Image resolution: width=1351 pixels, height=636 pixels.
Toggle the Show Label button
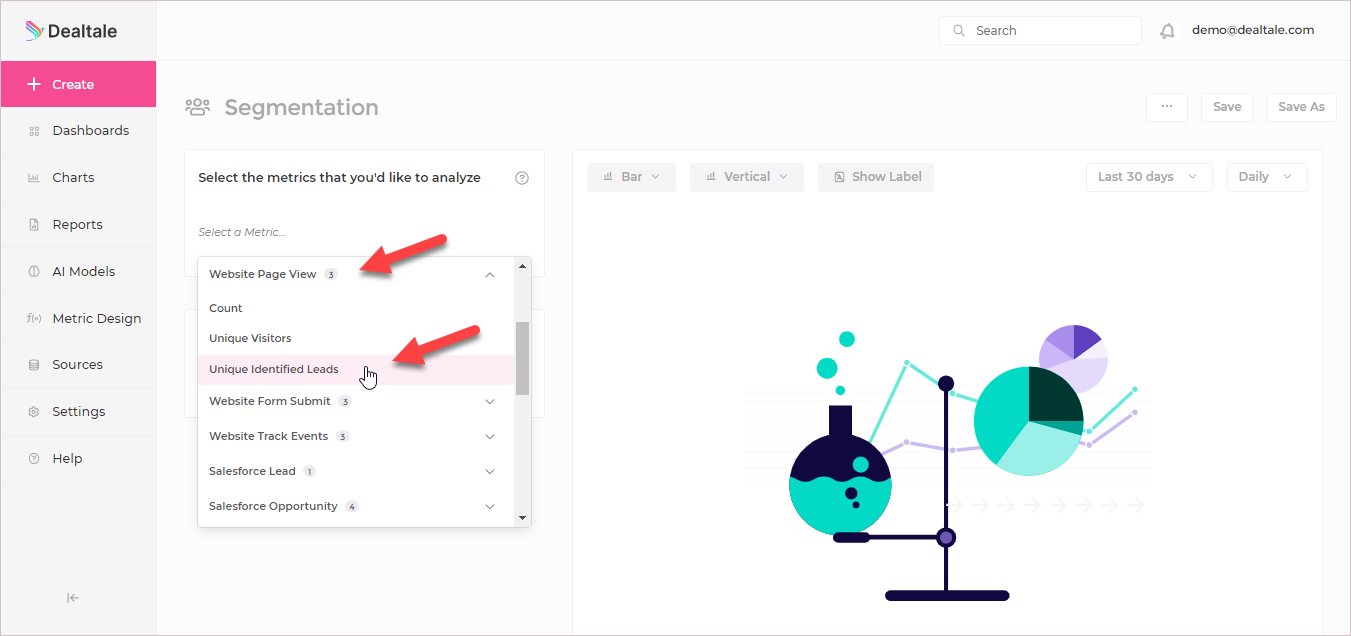876,177
